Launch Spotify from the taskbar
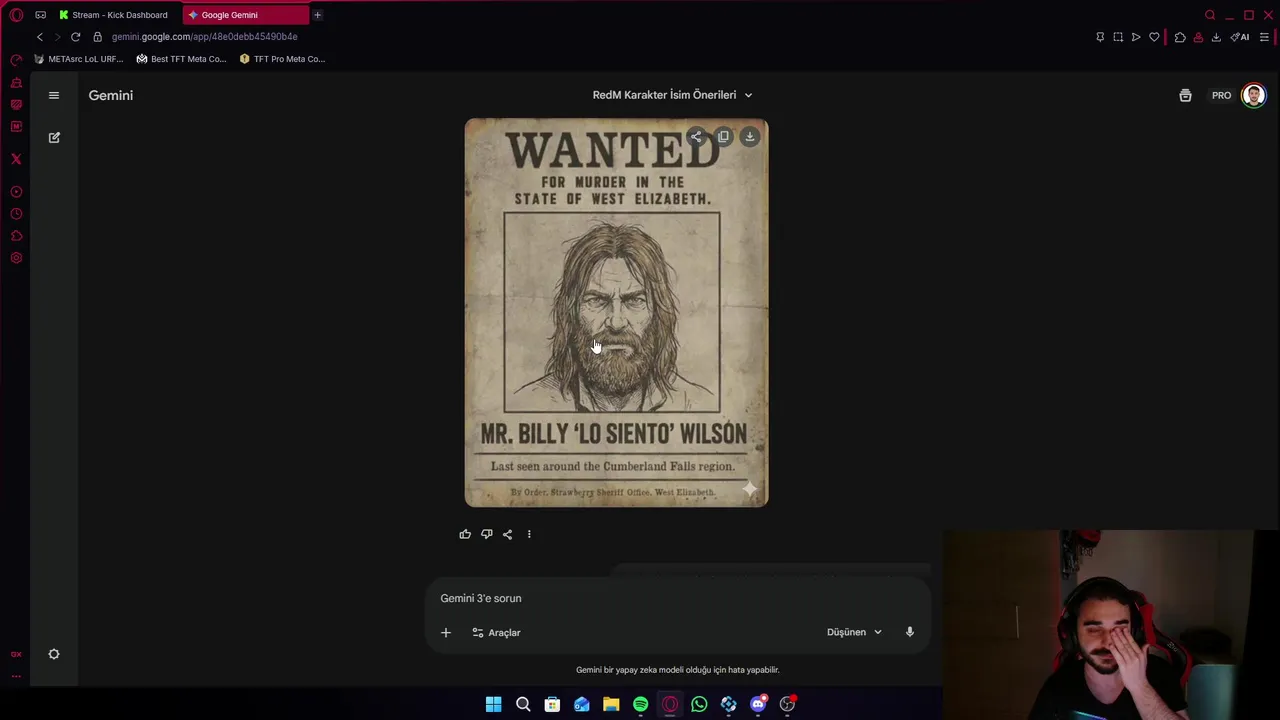Screen dimensions: 1280x720 pyautogui.click(x=640, y=704)
